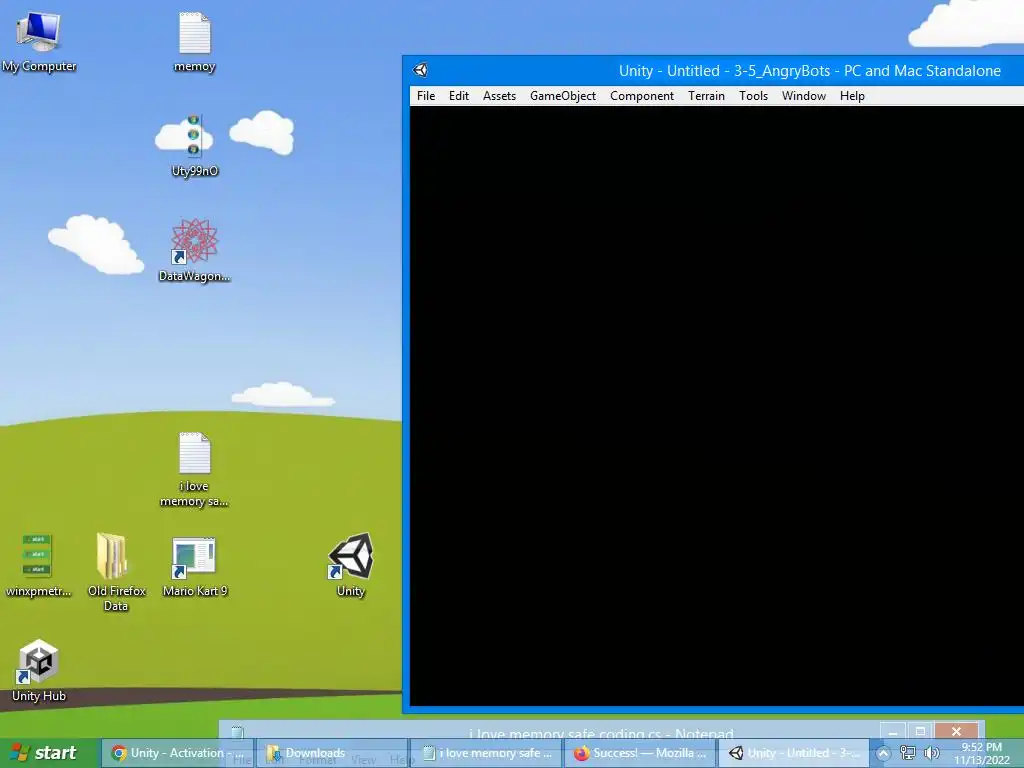Switch to Success! Mozilla Firefox taskbar item
The width and height of the screenshot is (1024, 768).
point(640,753)
